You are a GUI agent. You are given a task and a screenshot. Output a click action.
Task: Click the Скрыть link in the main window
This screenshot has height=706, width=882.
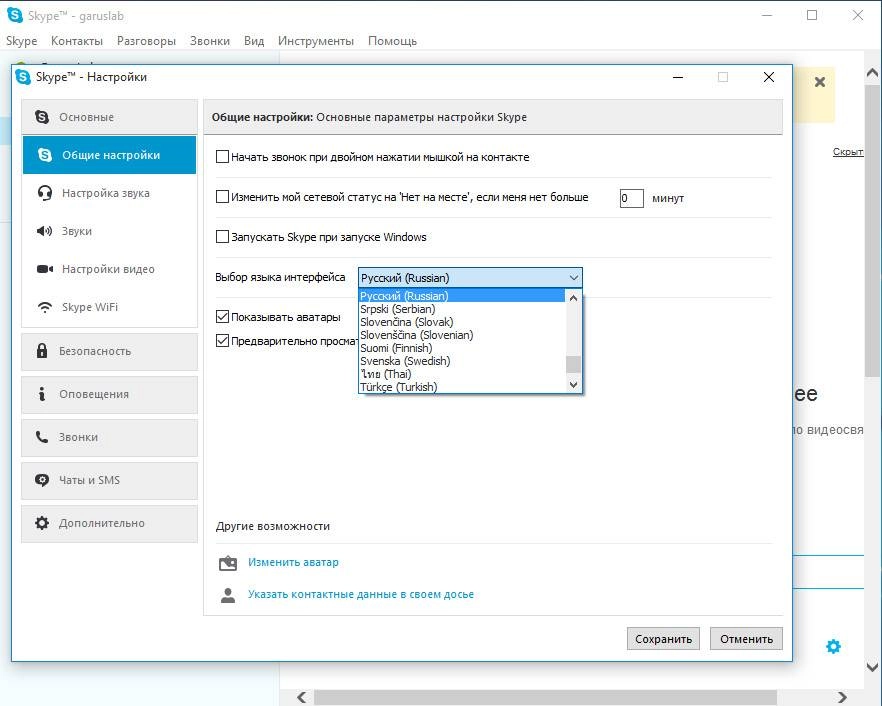point(848,152)
